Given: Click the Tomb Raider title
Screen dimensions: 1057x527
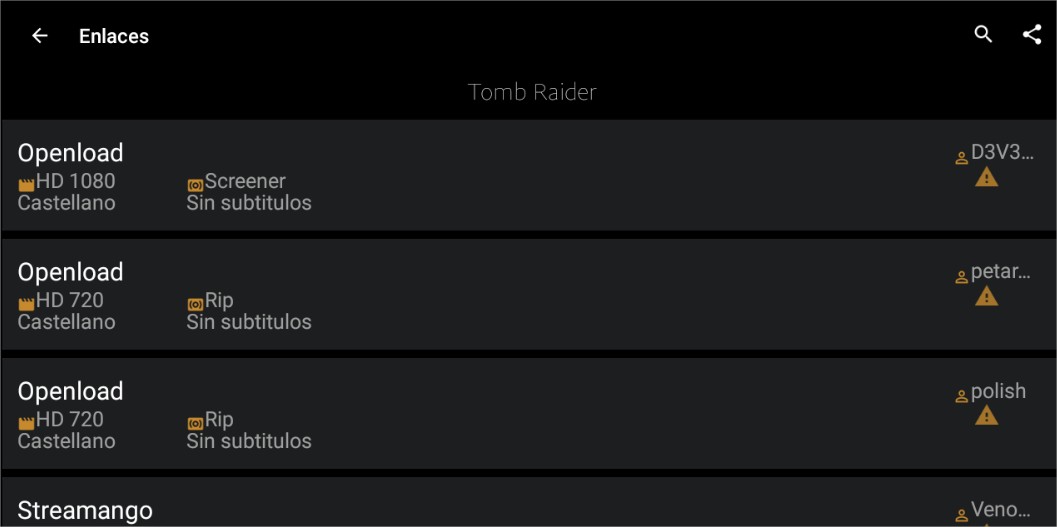Looking at the screenshot, I should click(532, 92).
